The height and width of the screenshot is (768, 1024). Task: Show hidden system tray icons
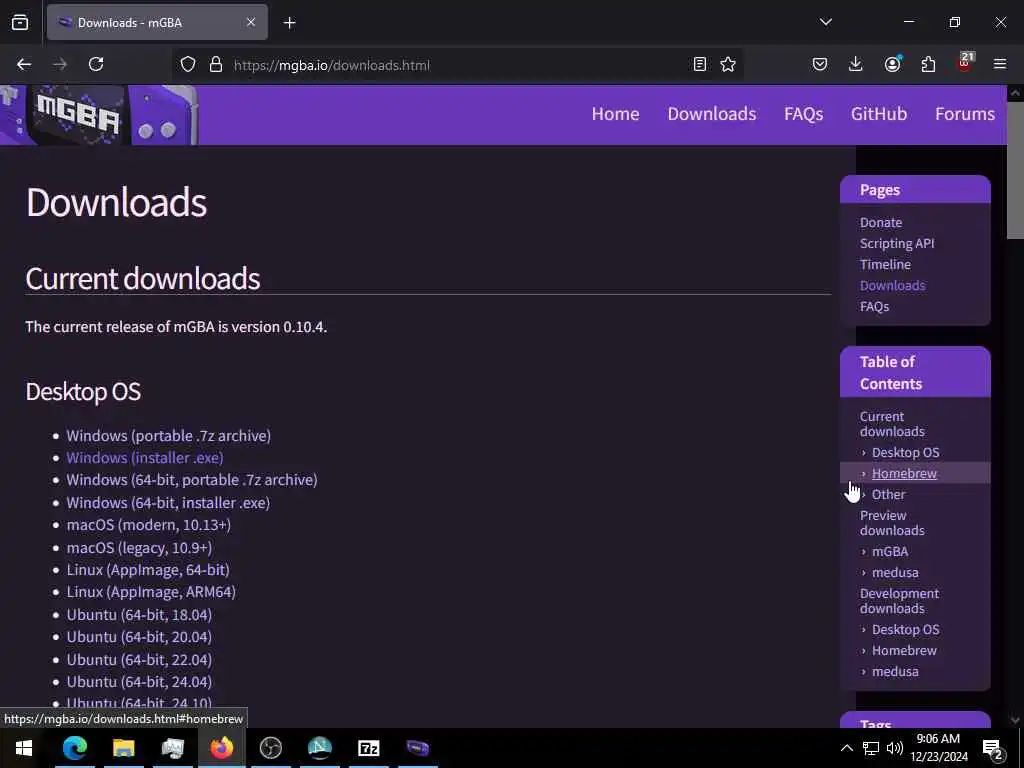(x=846, y=748)
